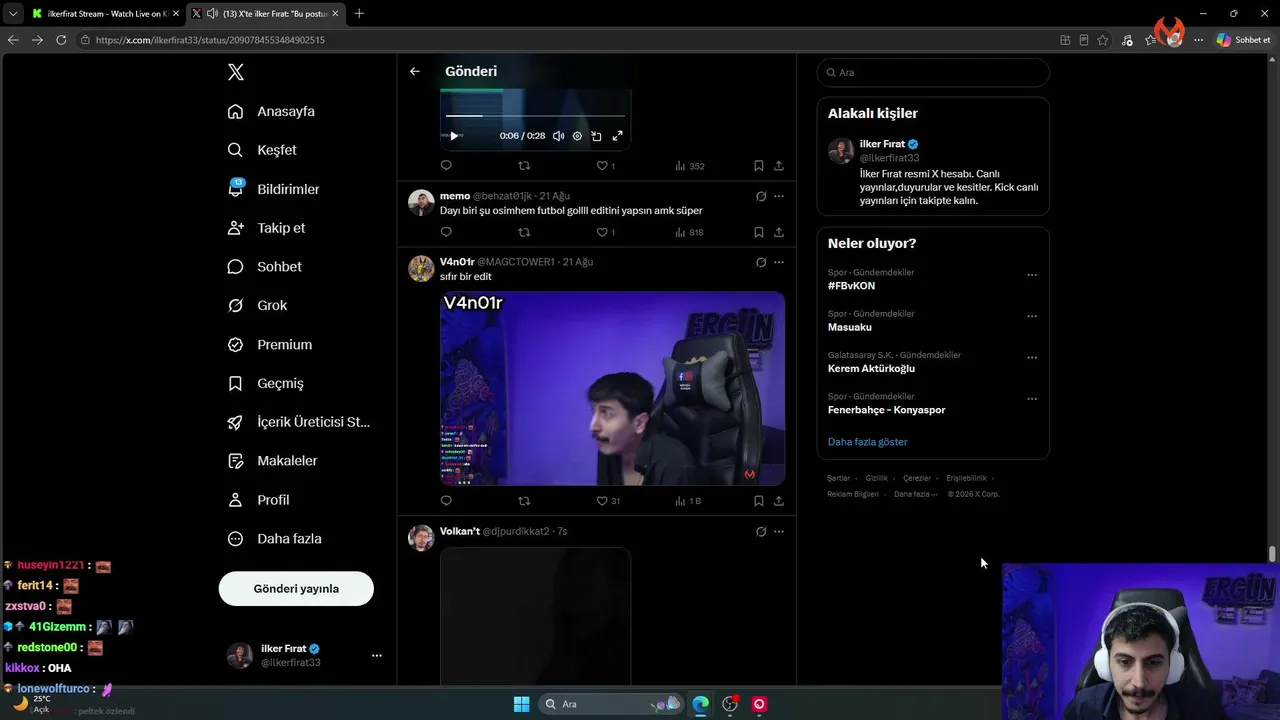Click the Gönderi yayınla button
The image size is (1280, 720).
click(x=296, y=589)
